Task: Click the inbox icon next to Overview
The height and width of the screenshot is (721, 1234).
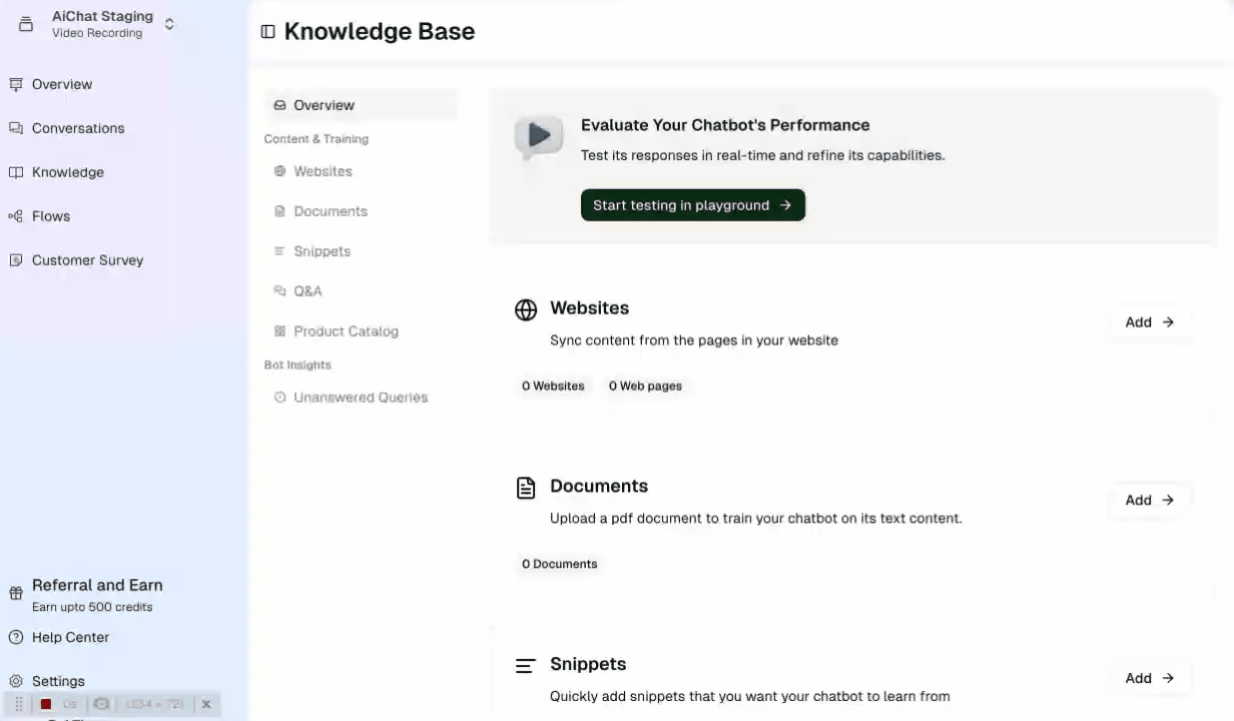Action: coord(280,105)
